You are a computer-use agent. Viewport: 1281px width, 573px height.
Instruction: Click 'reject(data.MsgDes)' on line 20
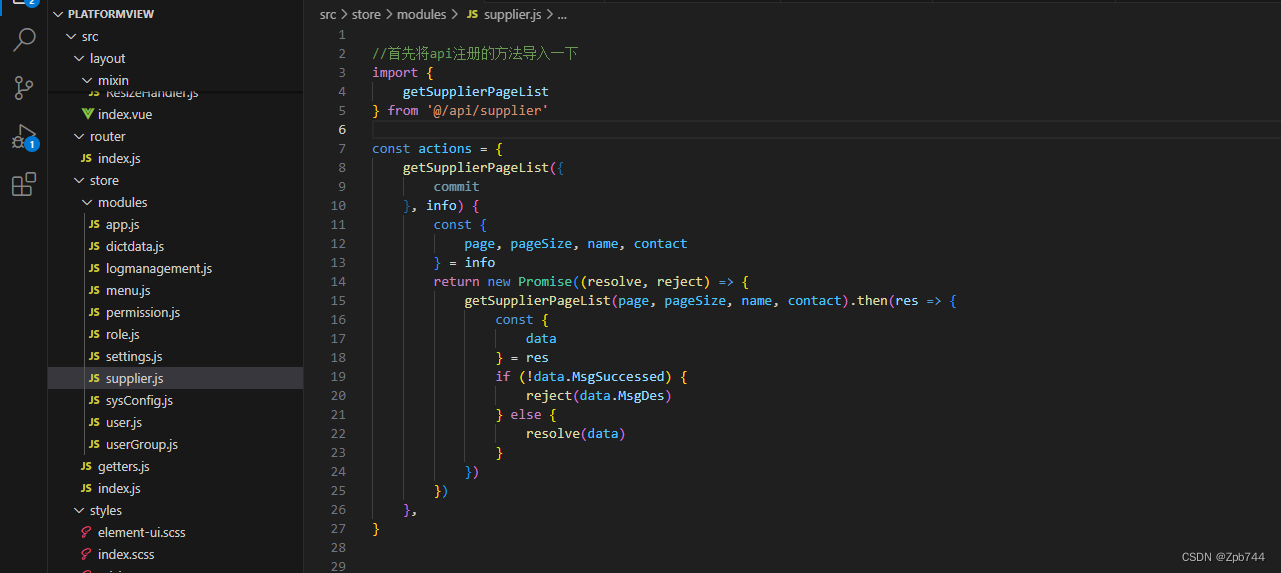598,395
